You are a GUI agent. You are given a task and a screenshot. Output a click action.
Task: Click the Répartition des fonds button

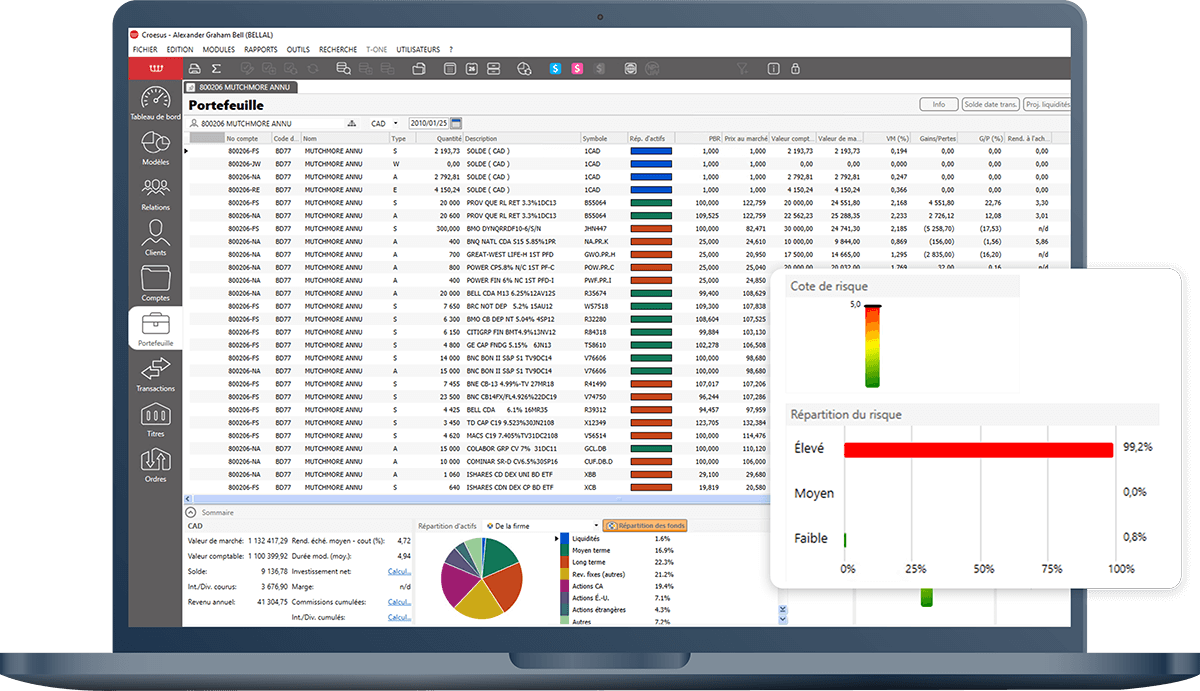pyautogui.click(x=645, y=526)
